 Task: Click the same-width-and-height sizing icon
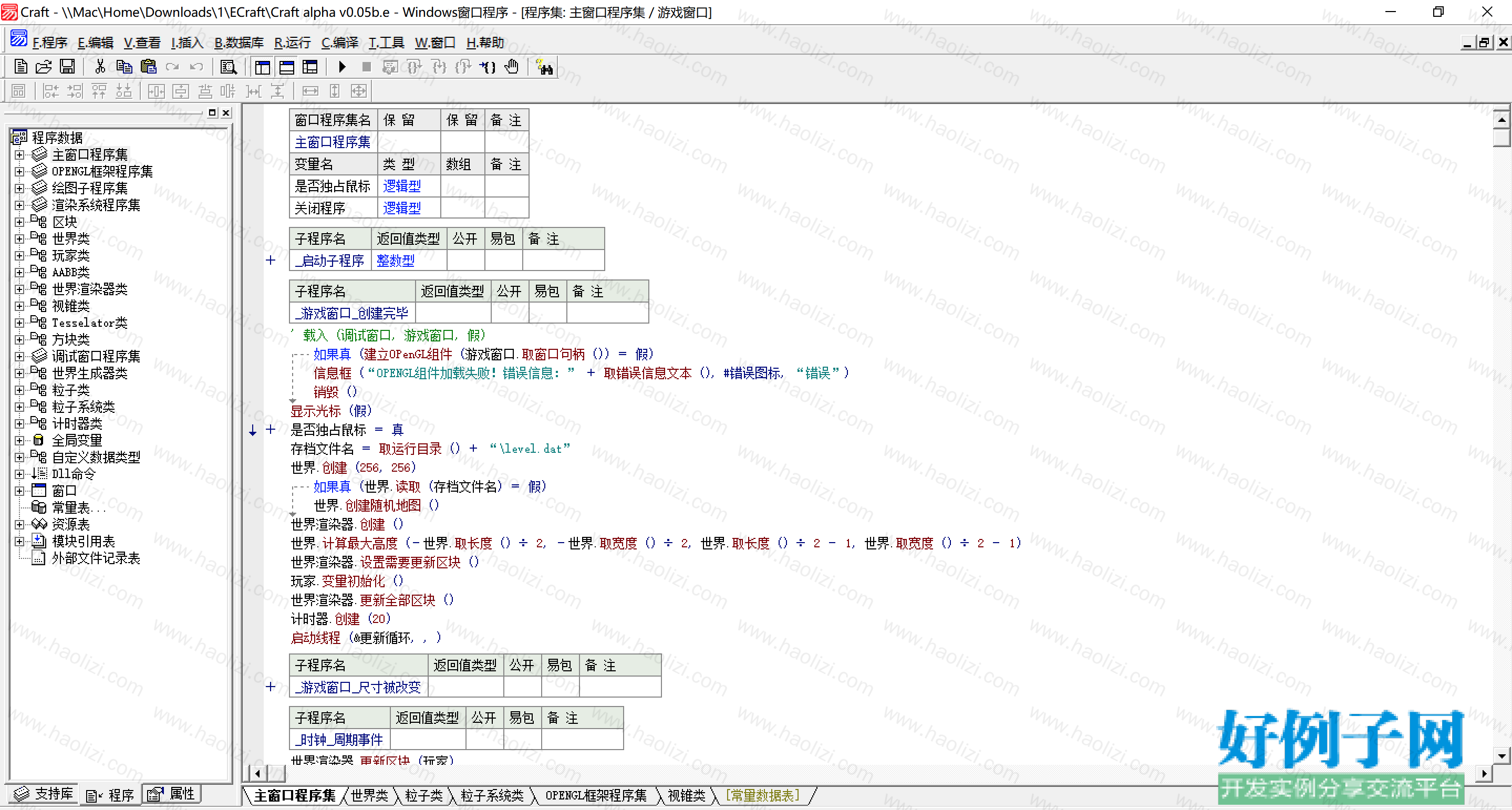click(x=358, y=91)
